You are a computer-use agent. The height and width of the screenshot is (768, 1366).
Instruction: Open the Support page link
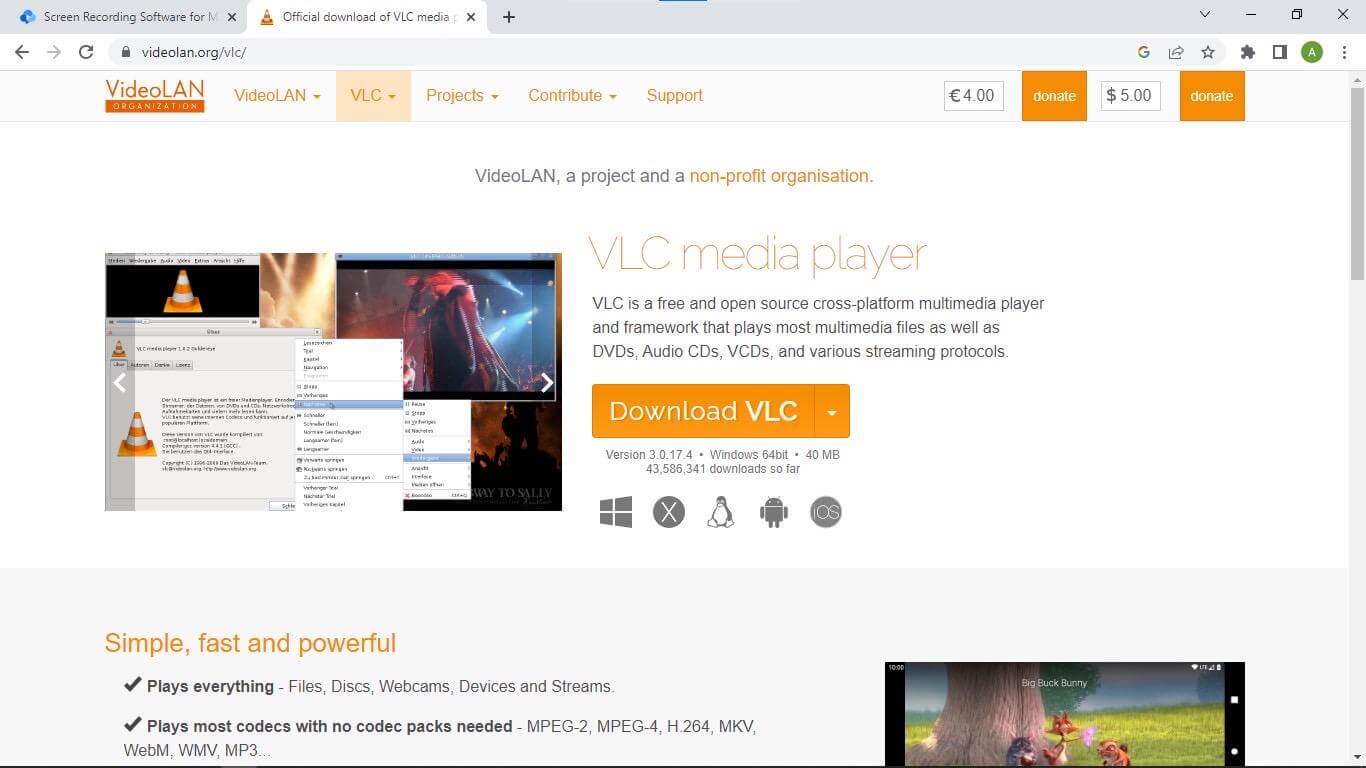[x=674, y=96]
